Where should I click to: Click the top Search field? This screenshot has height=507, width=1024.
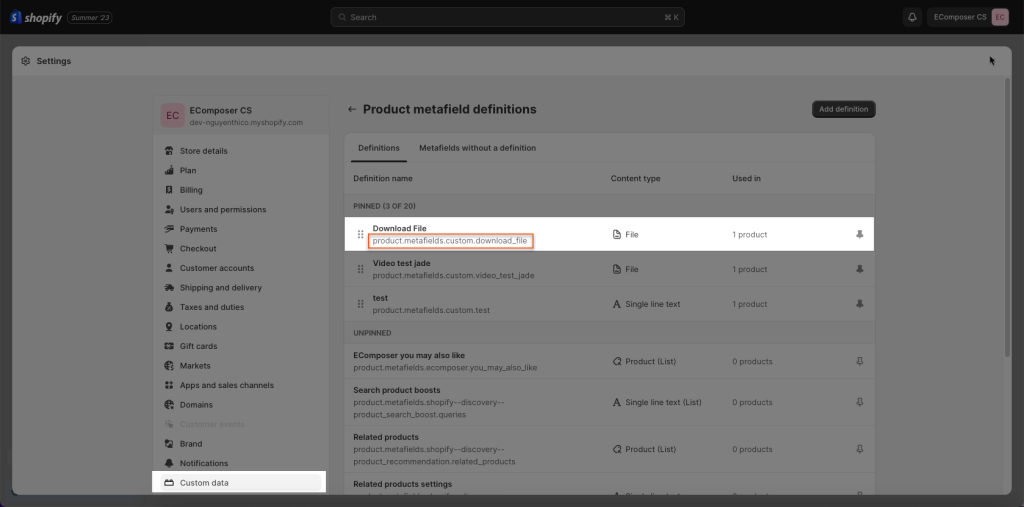point(507,17)
